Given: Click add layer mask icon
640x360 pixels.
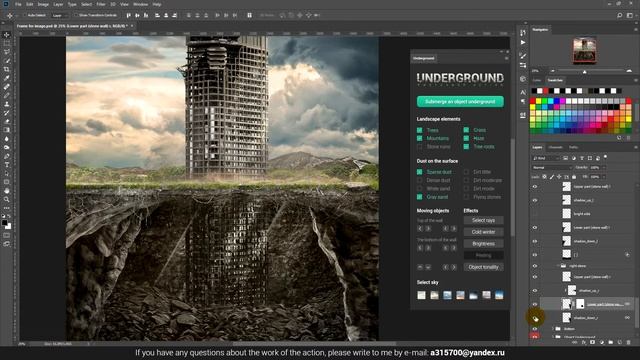Looking at the screenshot, I should [x=593, y=342].
